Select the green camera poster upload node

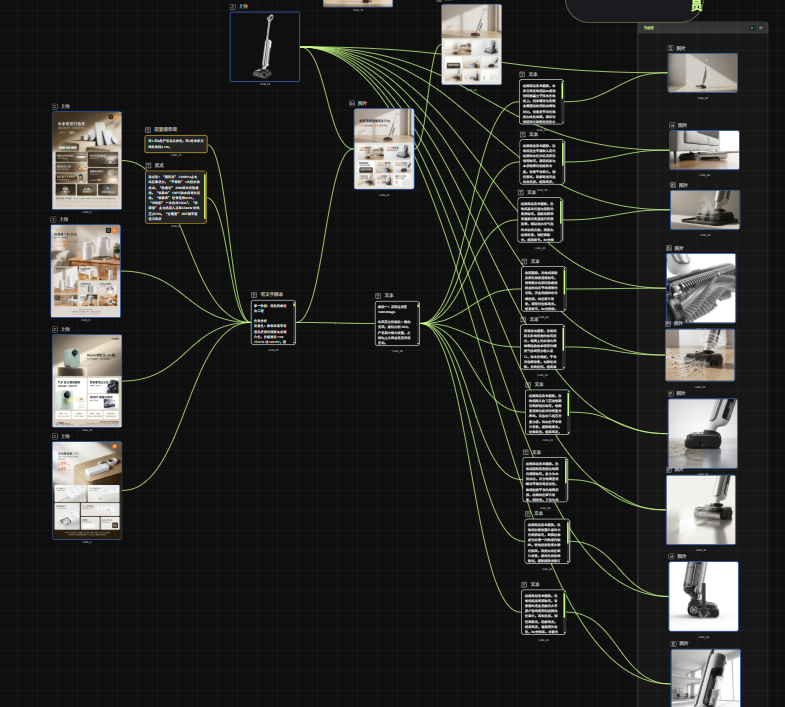tap(86, 381)
